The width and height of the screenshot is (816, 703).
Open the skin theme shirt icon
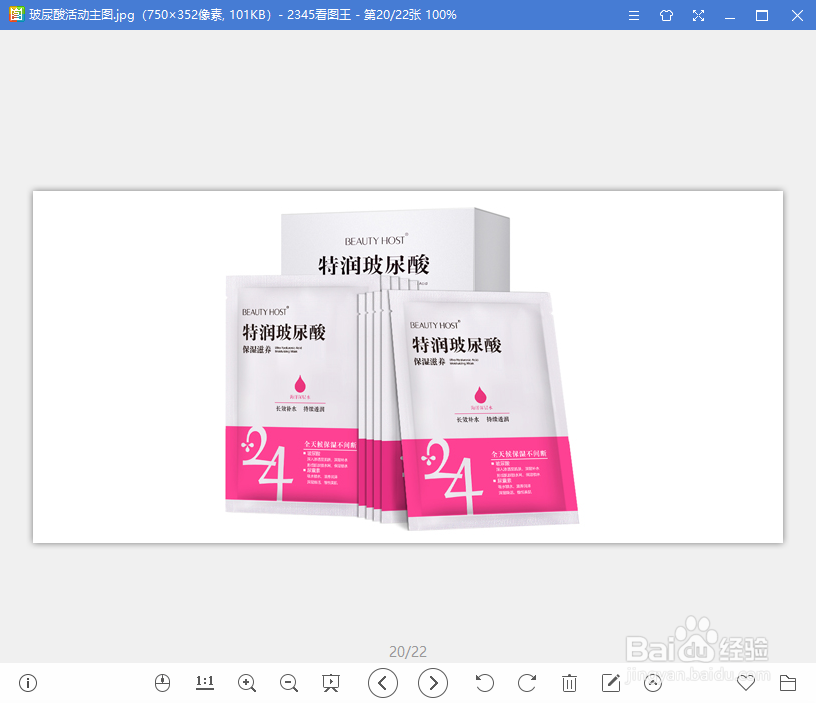(666, 15)
